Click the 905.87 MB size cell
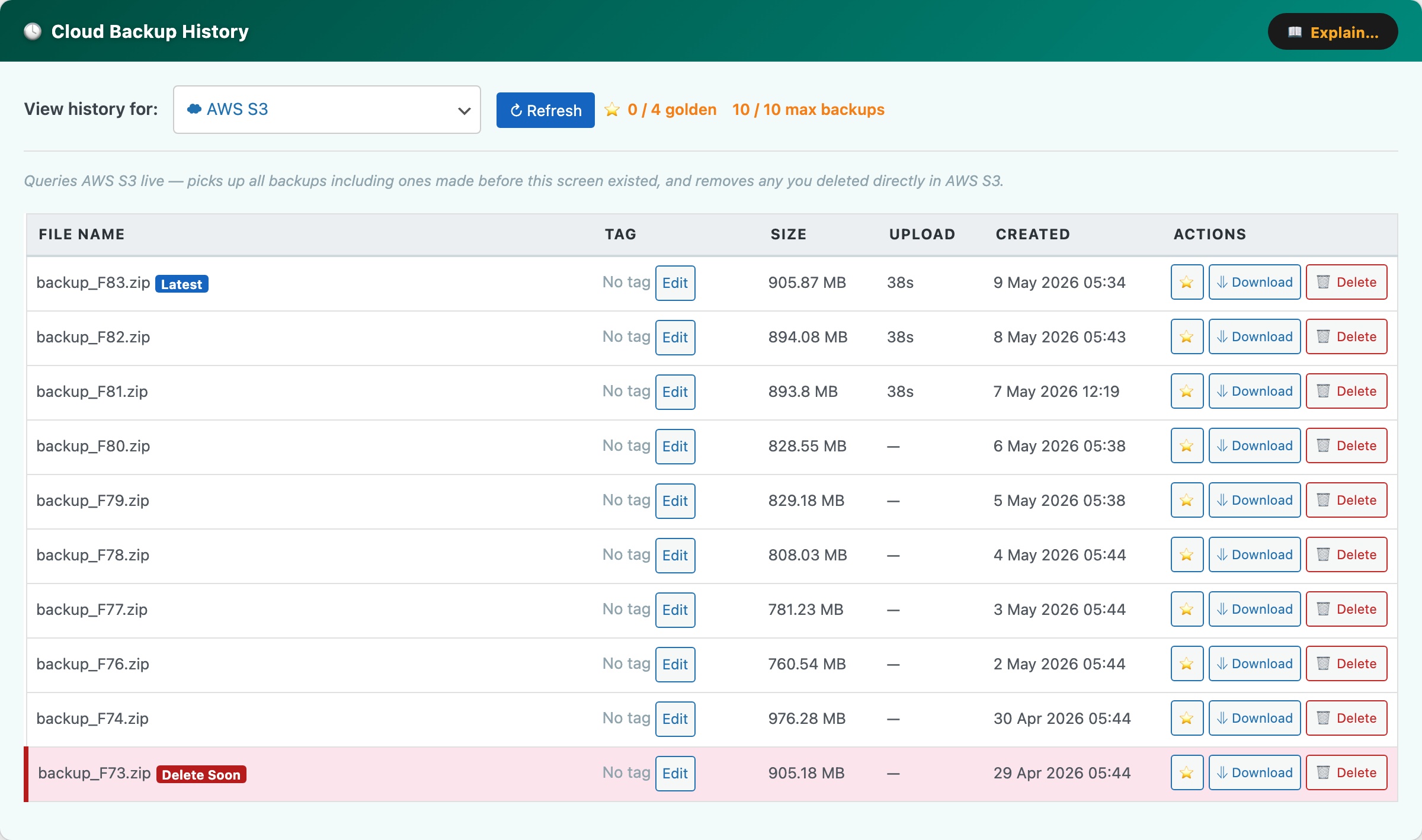The image size is (1422, 840). pyautogui.click(x=807, y=283)
